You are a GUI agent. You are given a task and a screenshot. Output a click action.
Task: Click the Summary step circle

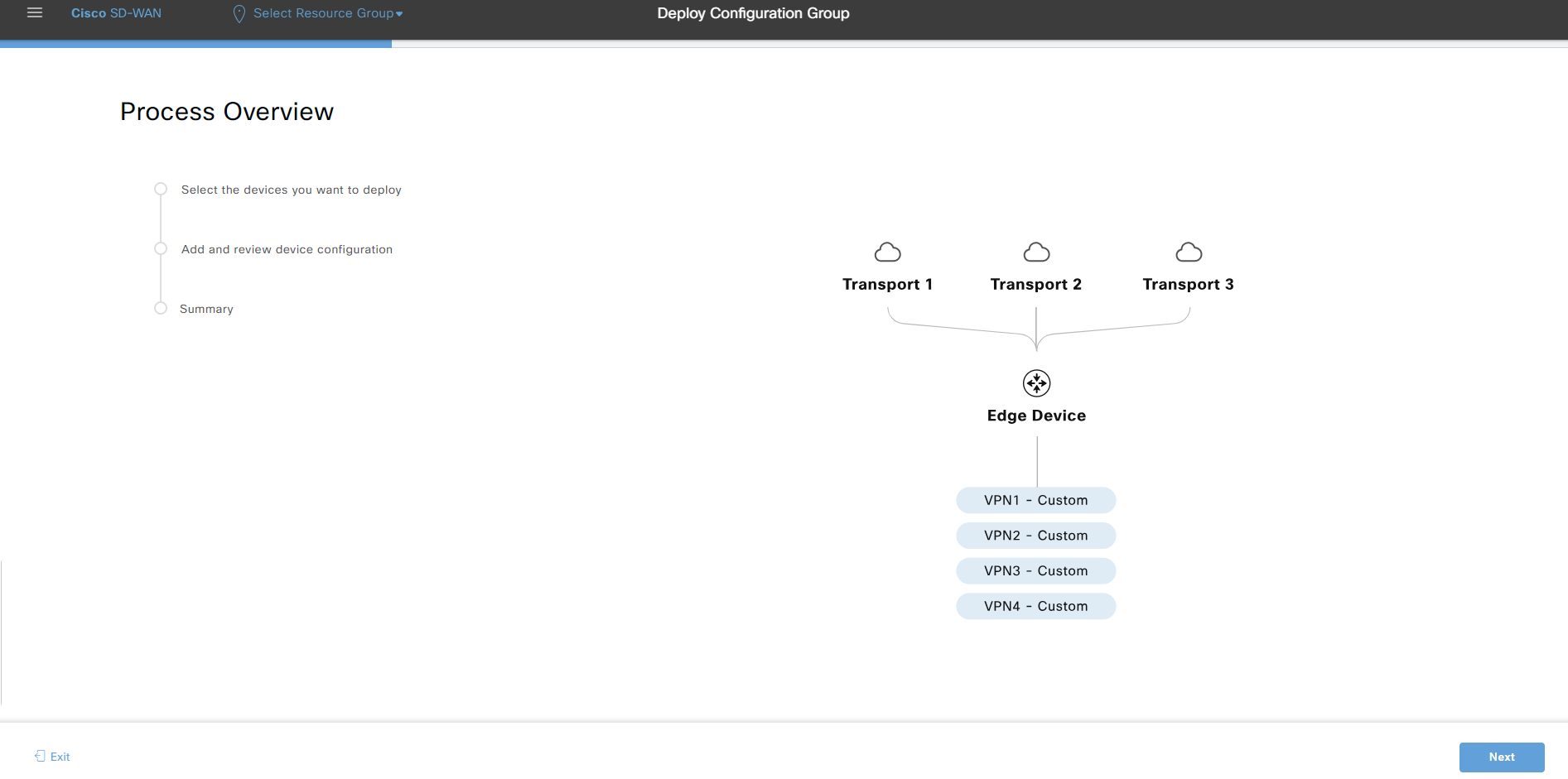tap(161, 308)
